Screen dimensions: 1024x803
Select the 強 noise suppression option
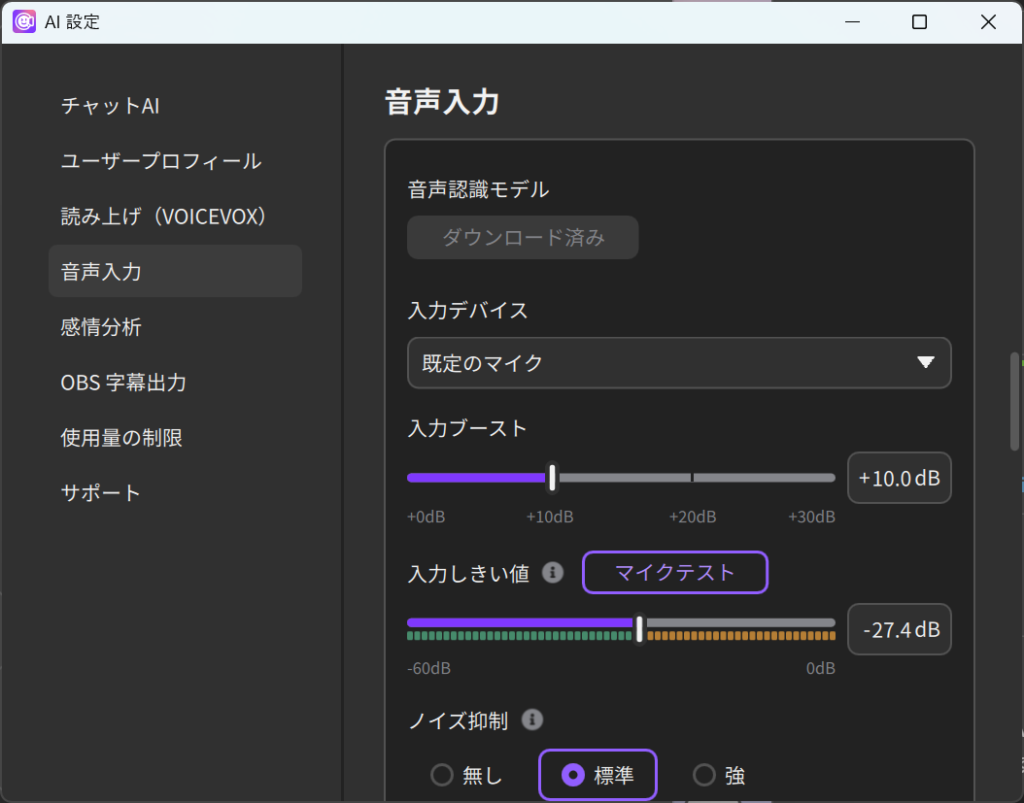pyautogui.click(x=719, y=776)
